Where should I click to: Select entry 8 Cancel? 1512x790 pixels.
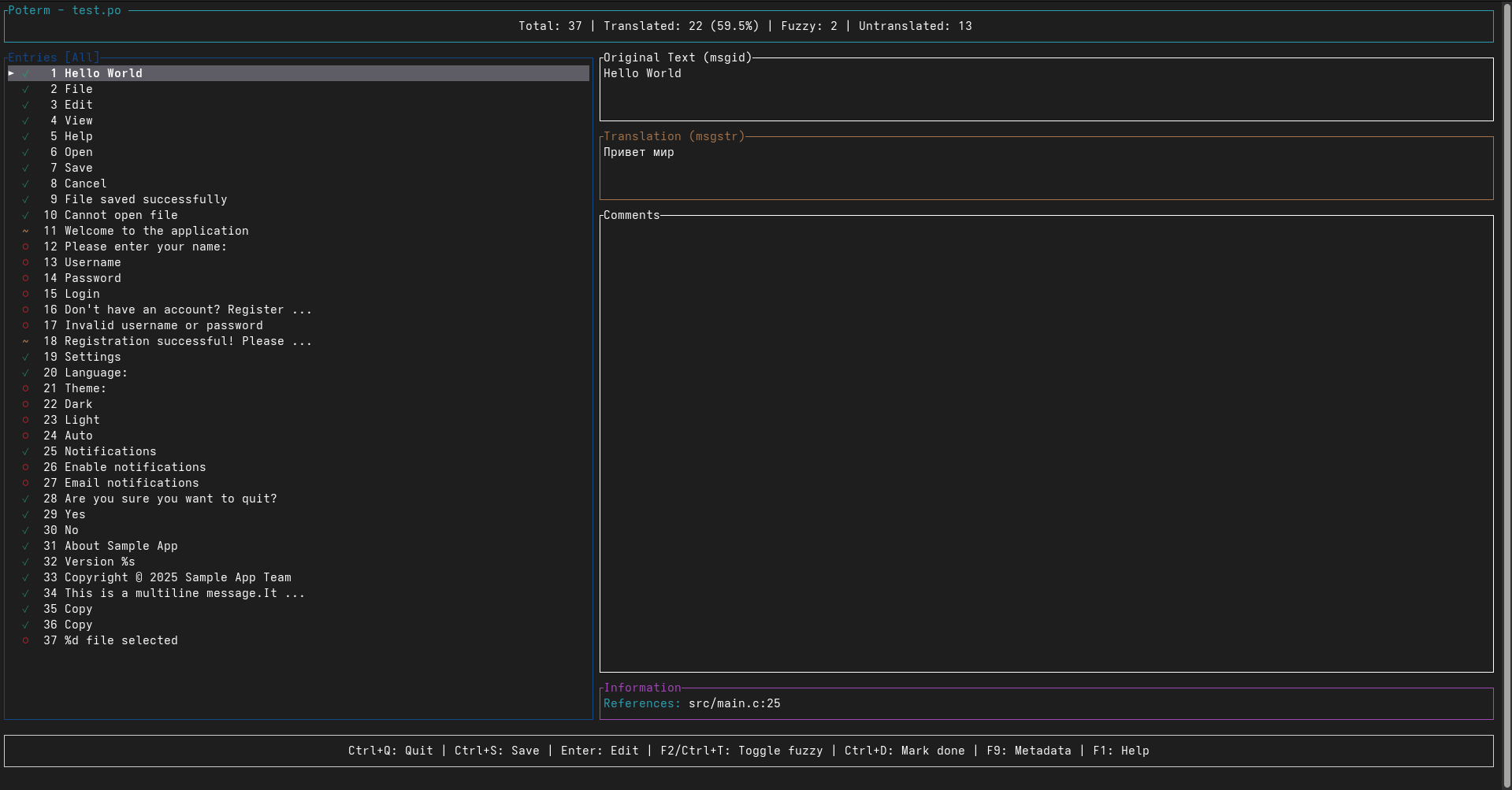pos(299,184)
